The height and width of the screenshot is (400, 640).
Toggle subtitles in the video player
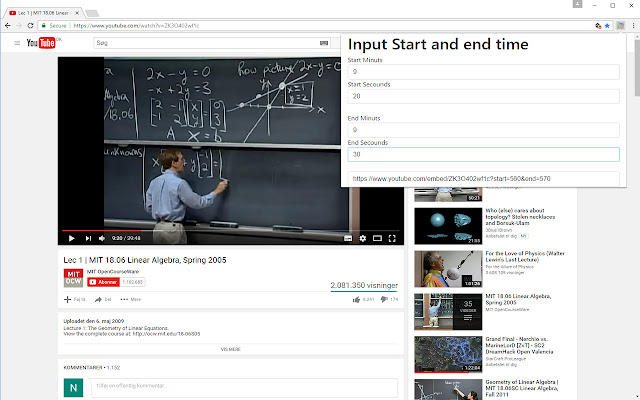pyautogui.click(x=348, y=238)
